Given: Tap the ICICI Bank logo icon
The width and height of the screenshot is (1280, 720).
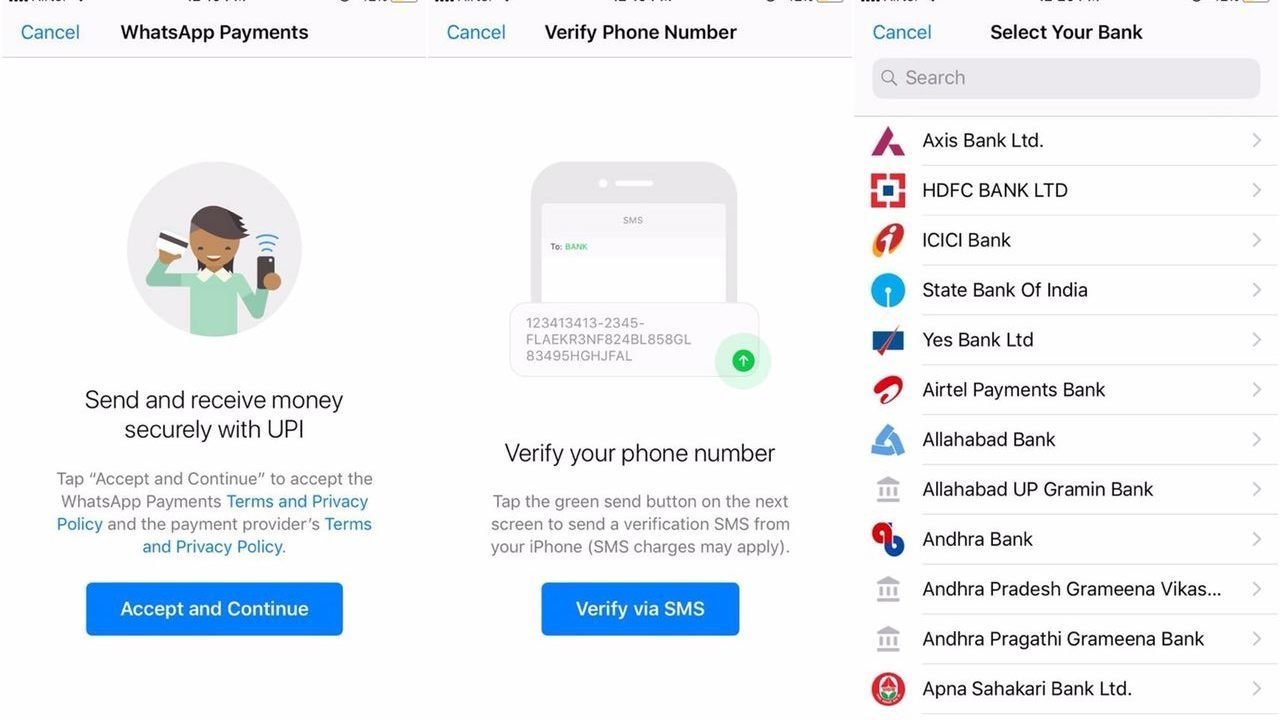Looking at the screenshot, I should pos(888,240).
